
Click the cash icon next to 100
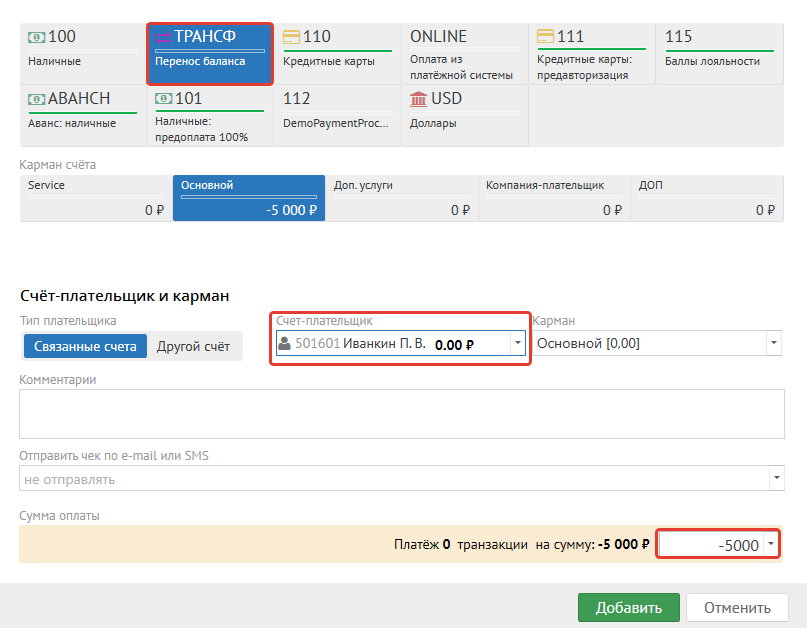pos(36,37)
